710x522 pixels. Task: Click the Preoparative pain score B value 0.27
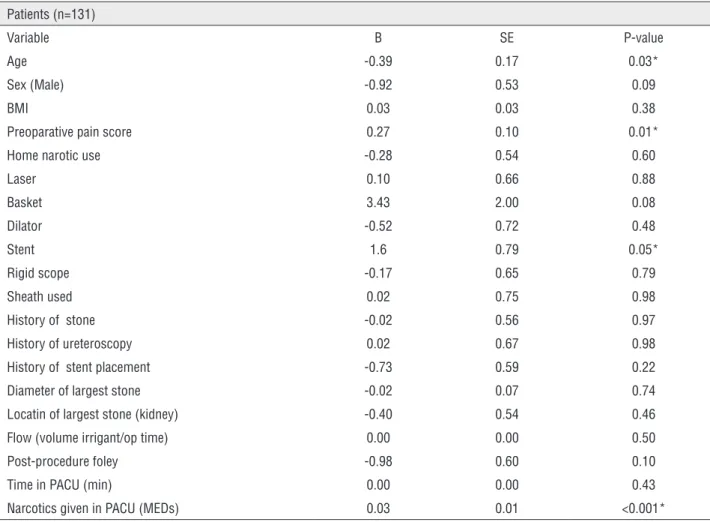(x=378, y=132)
